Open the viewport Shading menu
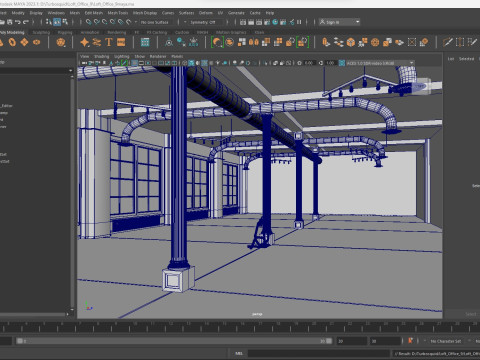This screenshot has width=480, height=360. pos(102,56)
